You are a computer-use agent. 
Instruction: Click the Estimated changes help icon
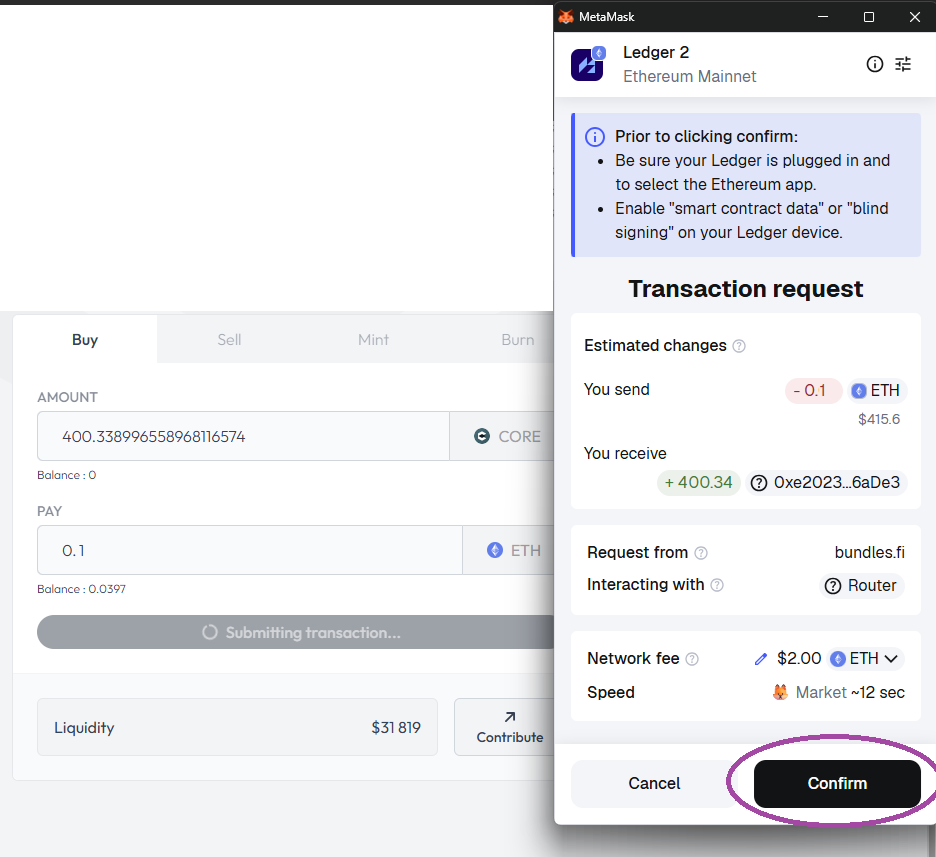[739, 346]
